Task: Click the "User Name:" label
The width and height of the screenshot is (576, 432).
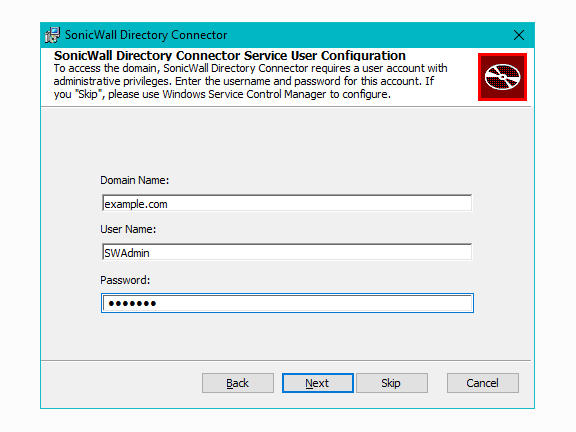Action: click(x=128, y=229)
